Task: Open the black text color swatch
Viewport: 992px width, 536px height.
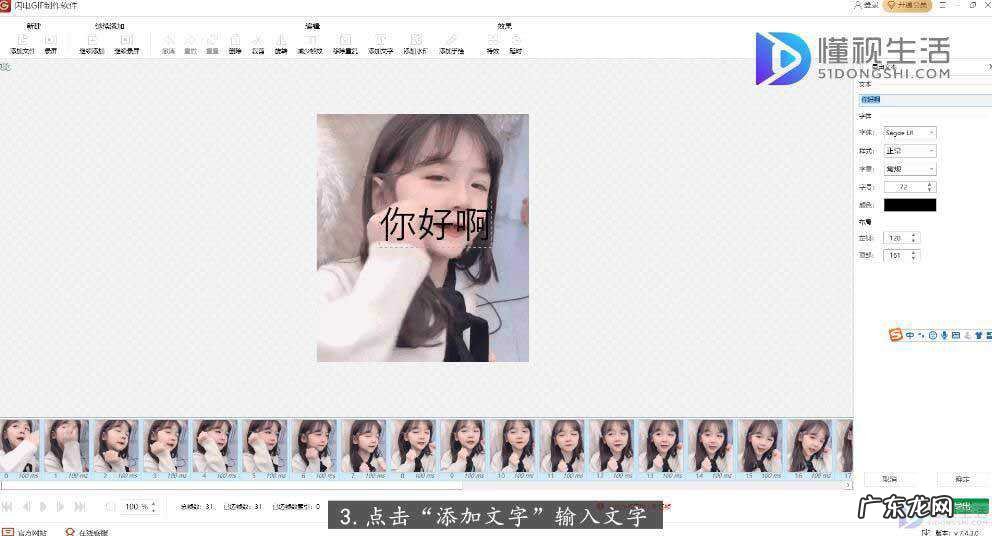Action: [910, 205]
